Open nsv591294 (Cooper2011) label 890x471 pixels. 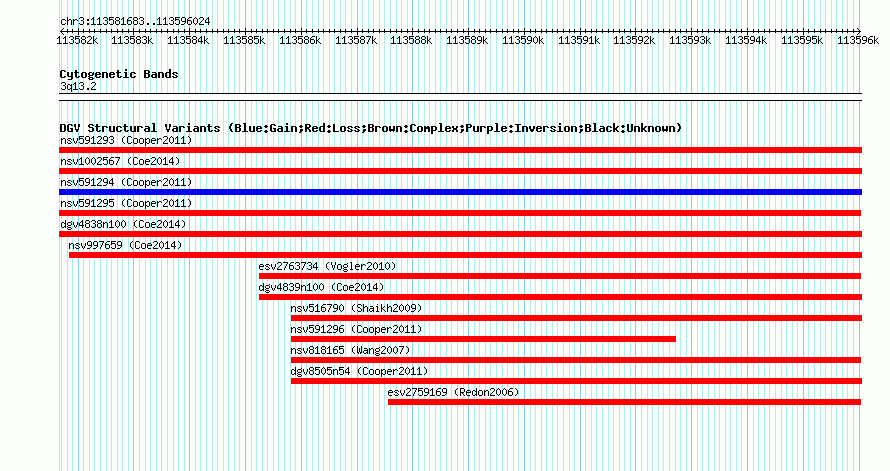(126, 182)
